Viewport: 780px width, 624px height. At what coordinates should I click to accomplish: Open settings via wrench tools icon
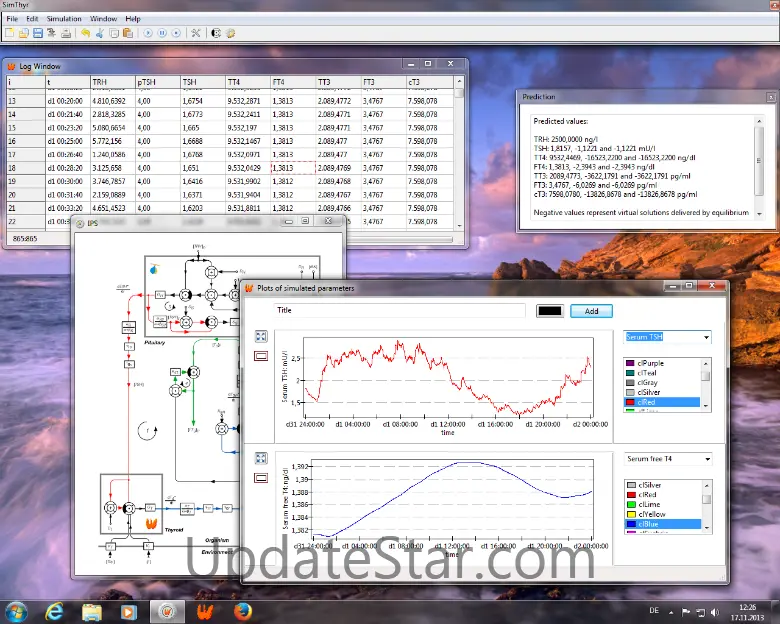(196, 33)
